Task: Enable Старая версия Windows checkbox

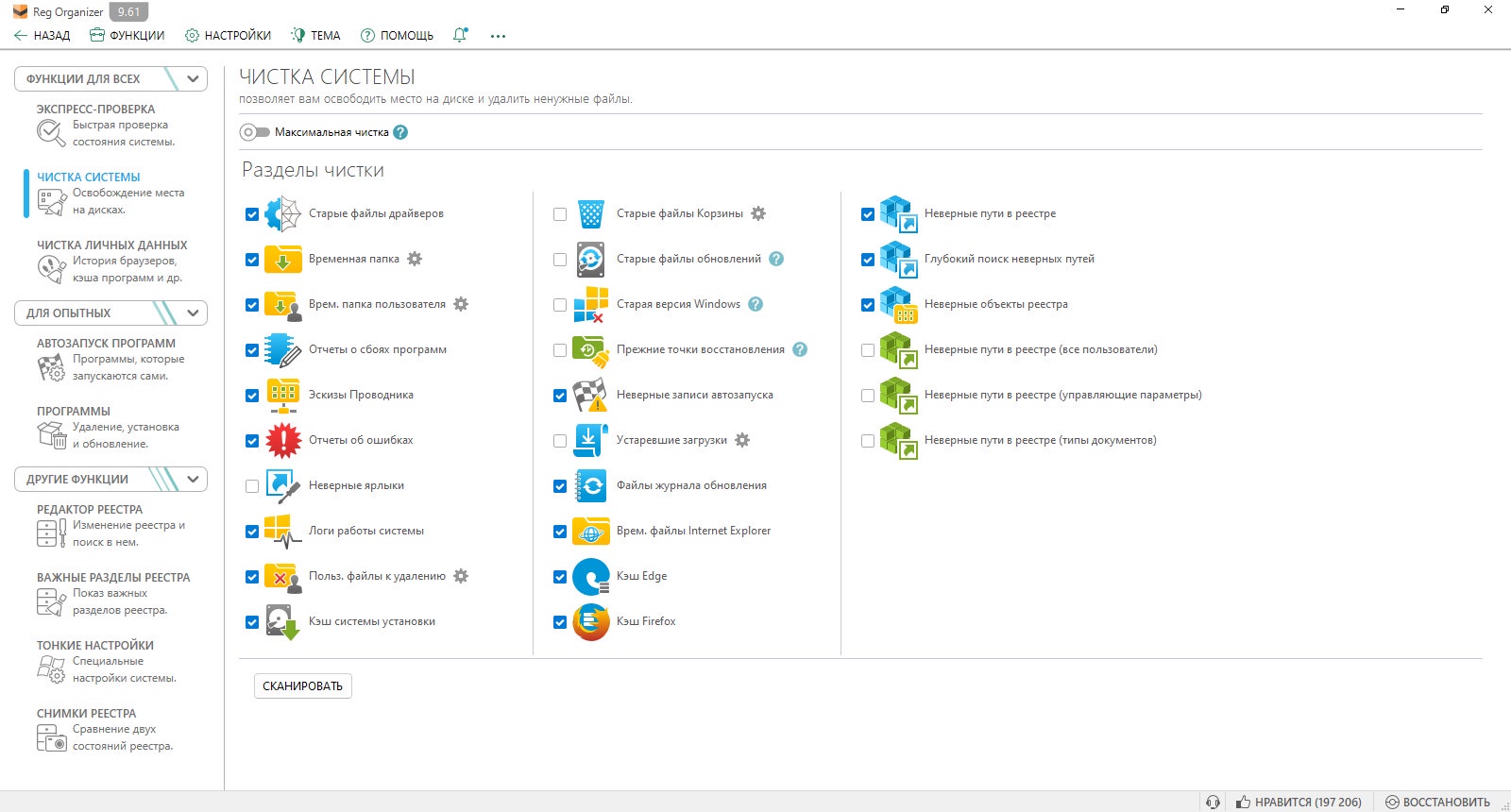Action: (x=560, y=305)
